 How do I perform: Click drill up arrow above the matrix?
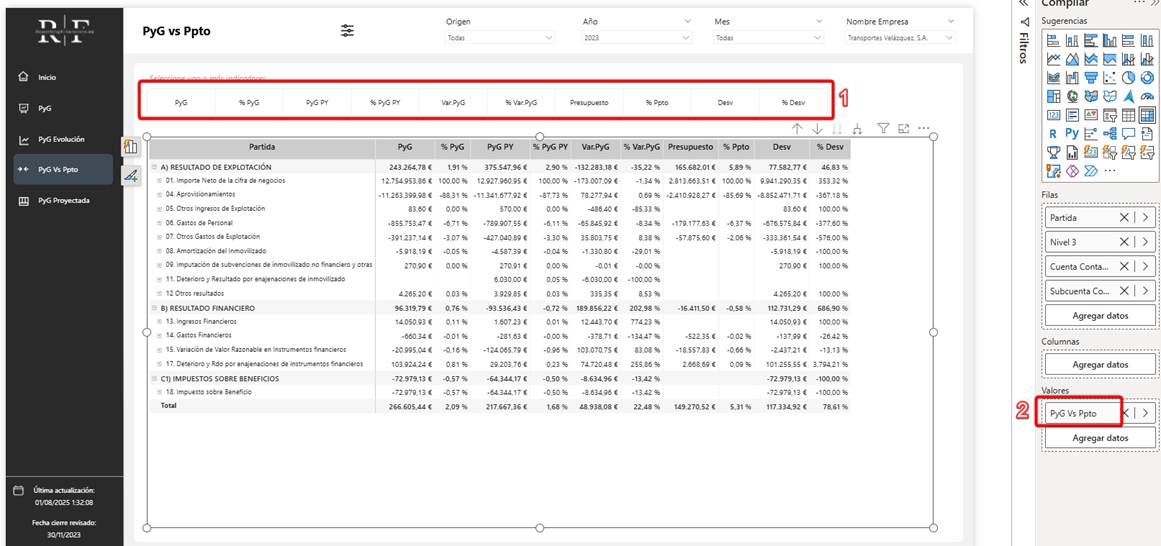tap(797, 129)
